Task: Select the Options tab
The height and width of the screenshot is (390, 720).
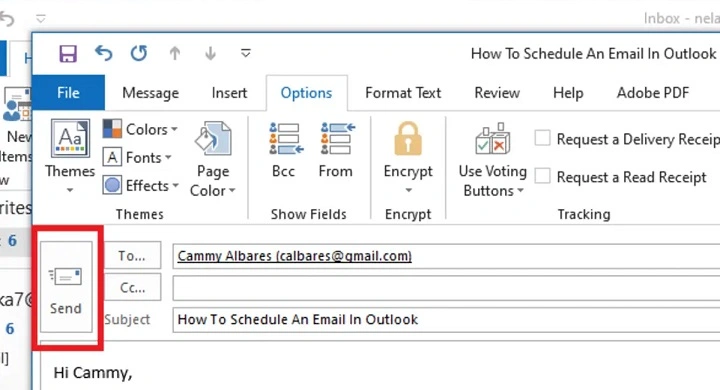Action: point(306,93)
